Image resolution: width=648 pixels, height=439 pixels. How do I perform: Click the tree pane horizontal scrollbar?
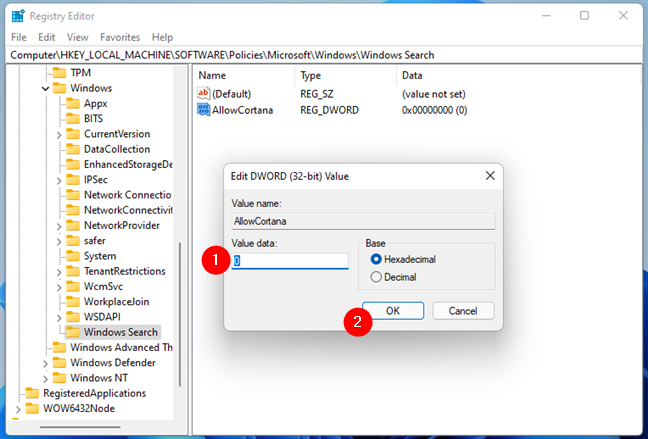point(80,427)
